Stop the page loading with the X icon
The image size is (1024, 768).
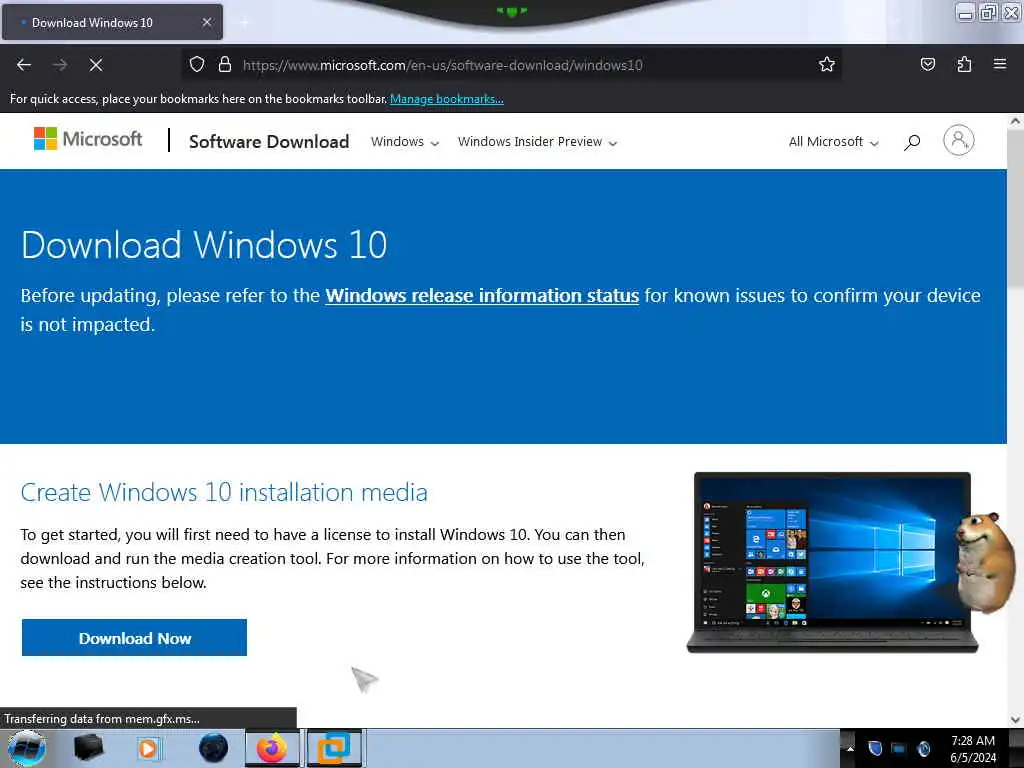[96, 65]
